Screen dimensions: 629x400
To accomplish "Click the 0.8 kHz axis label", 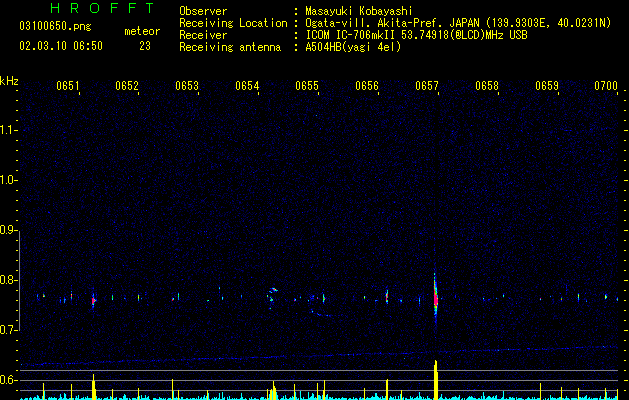I will point(7,280).
